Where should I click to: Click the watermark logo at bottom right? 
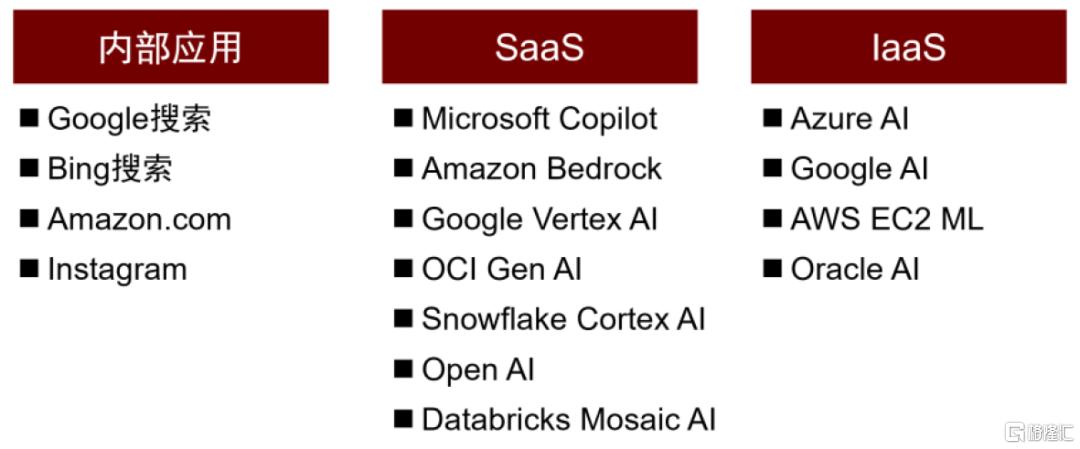(1039, 432)
